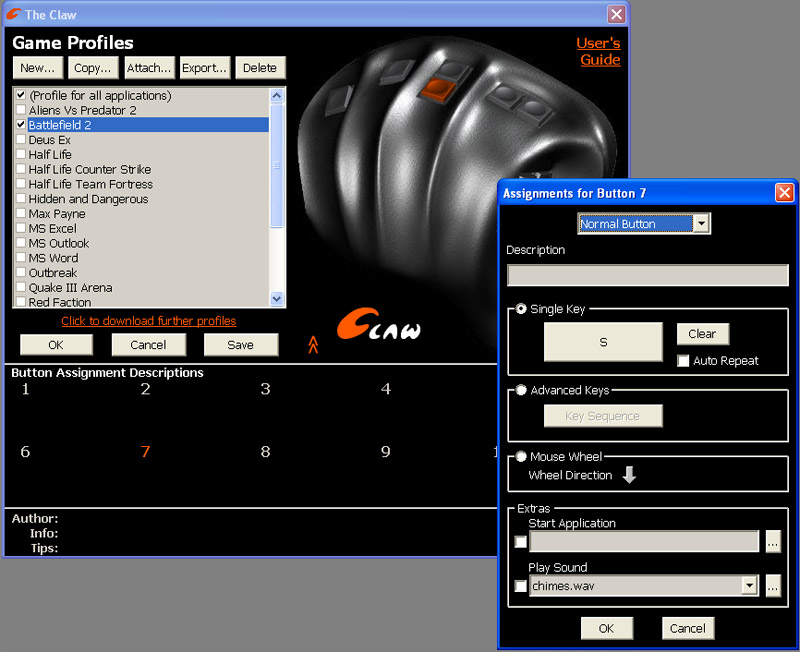Image resolution: width=800 pixels, height=652 pixels.
Task: Enable the Auto Repeat checkbox
Action: (x=683, y=361)
